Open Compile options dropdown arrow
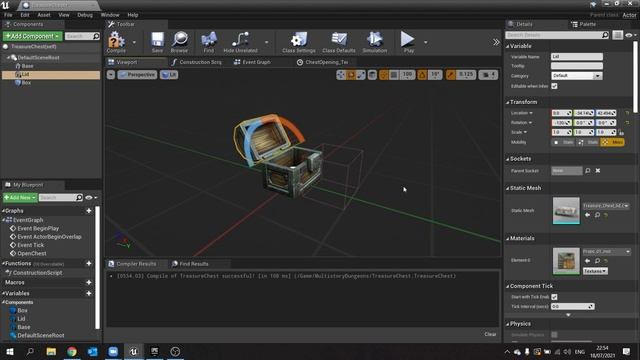Image resolution: width=640 pixels, height=360 pixels. (134, 42)
